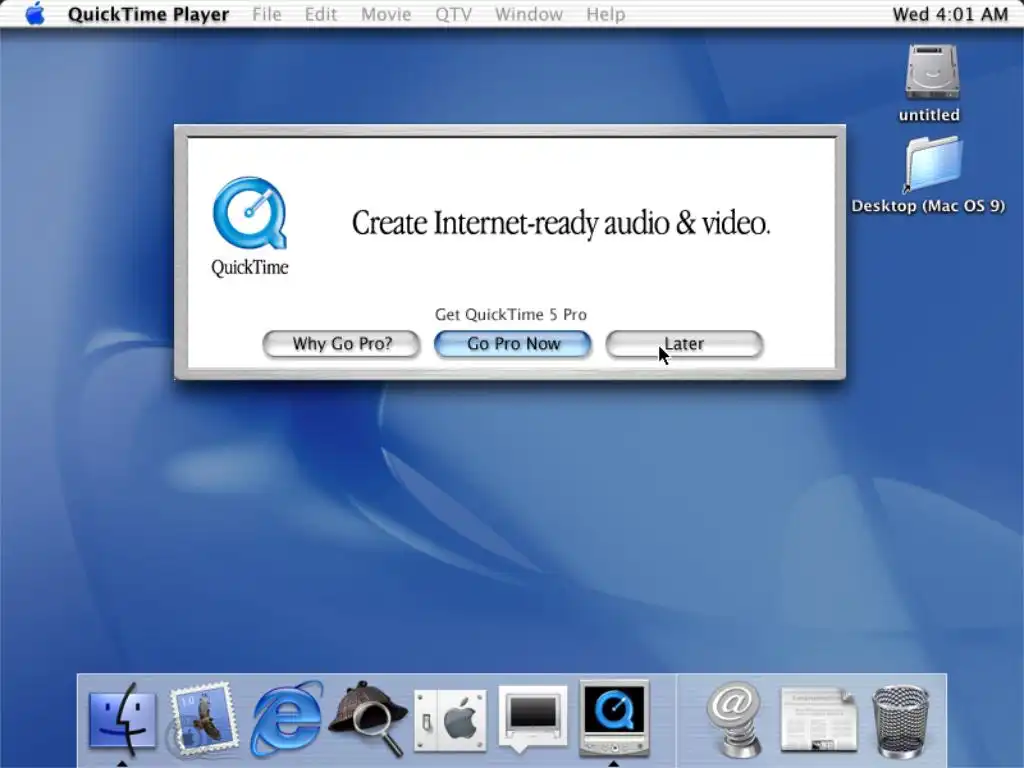This screenshot has width=1024, height=768.
Task: Click 'Get QuickTime 5 Pro' text
Action: coord(511,314)
